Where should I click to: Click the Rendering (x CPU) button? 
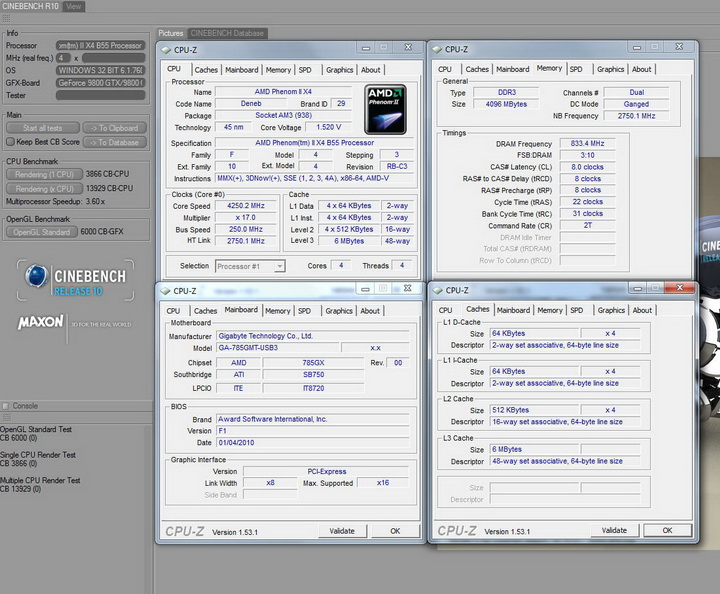pyautogui.click(x=45, y=189)
